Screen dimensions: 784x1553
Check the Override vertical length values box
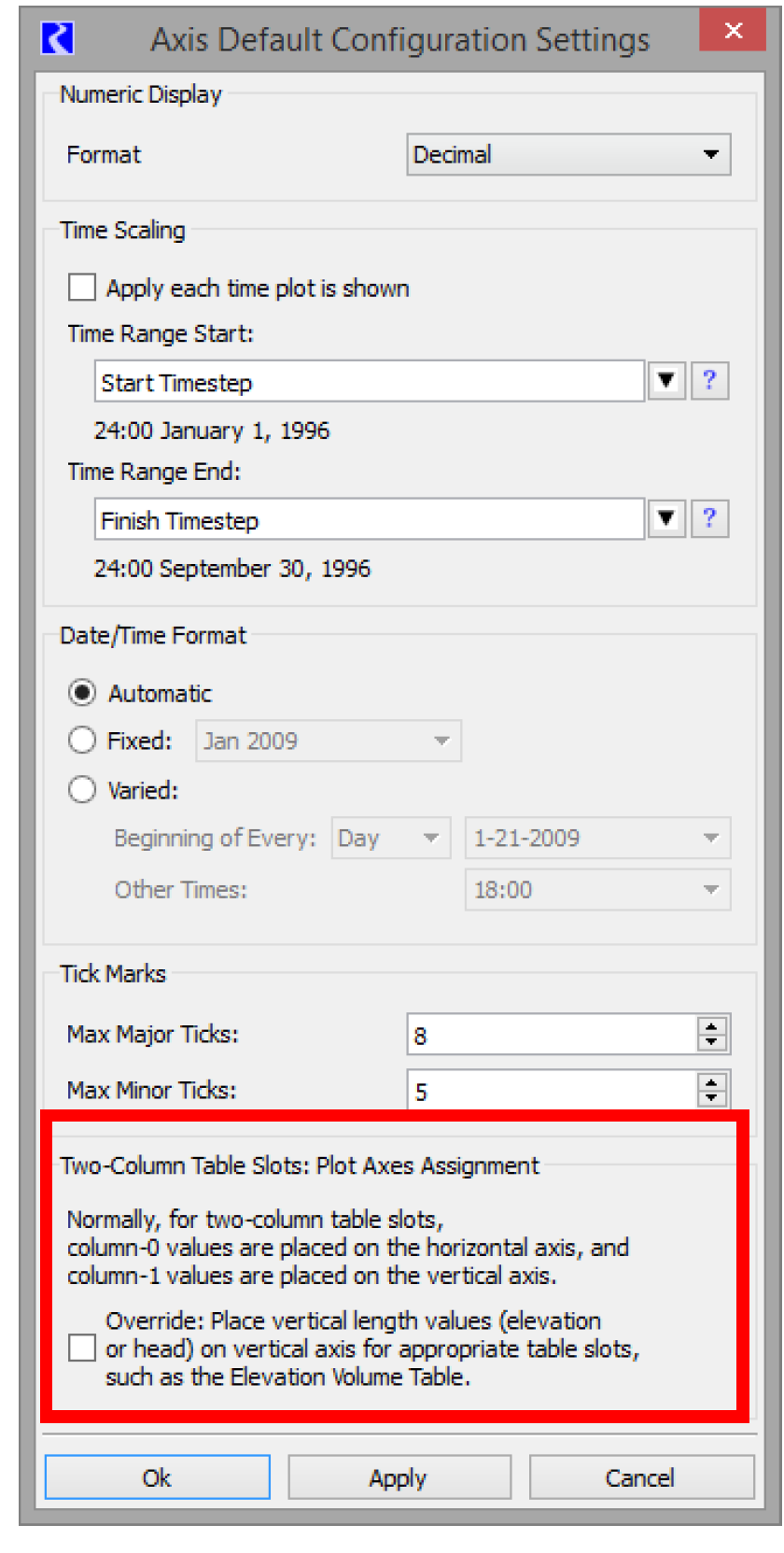(82, 1348)
